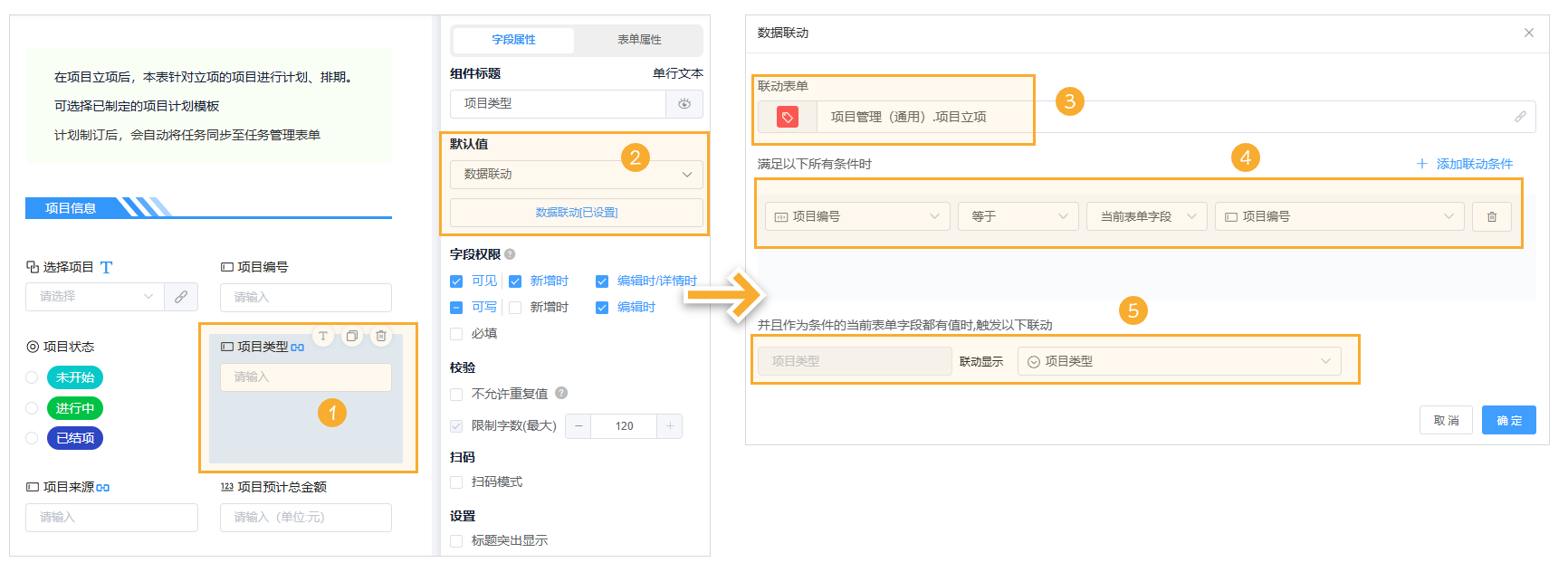Image resolution: width=1568 pixels, height=572 pixels.
Task: Click the 单行文本 component type label
Action: pos(677,73)
